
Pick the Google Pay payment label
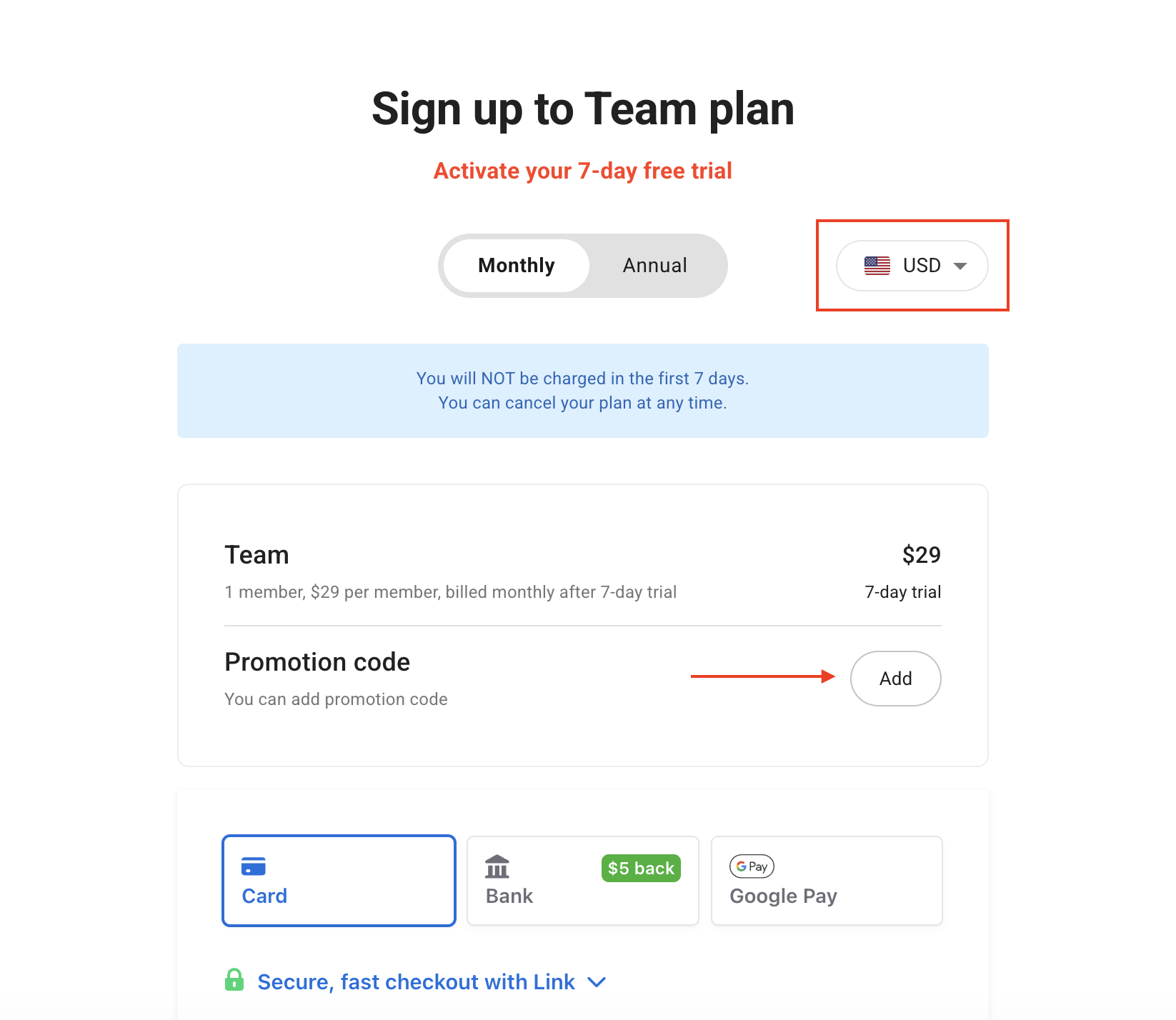click(783, 896)
